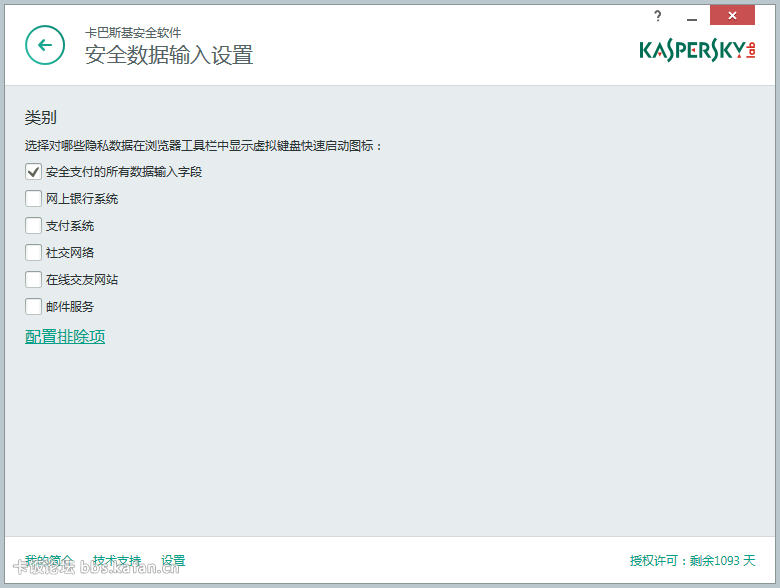Check the 社交网络 option

[x=33, y=252]
